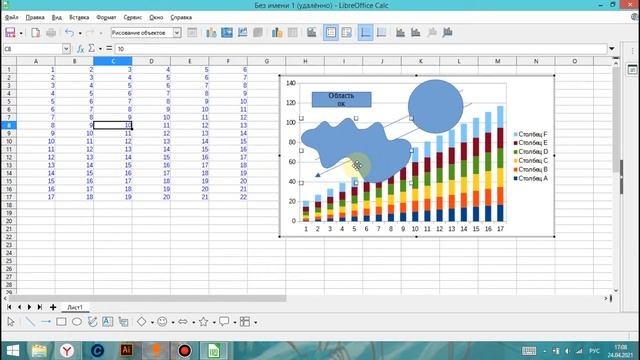Open Basic Shapes dropdown arrow
The image size is (640, 360).
click(x=152, y=322)
